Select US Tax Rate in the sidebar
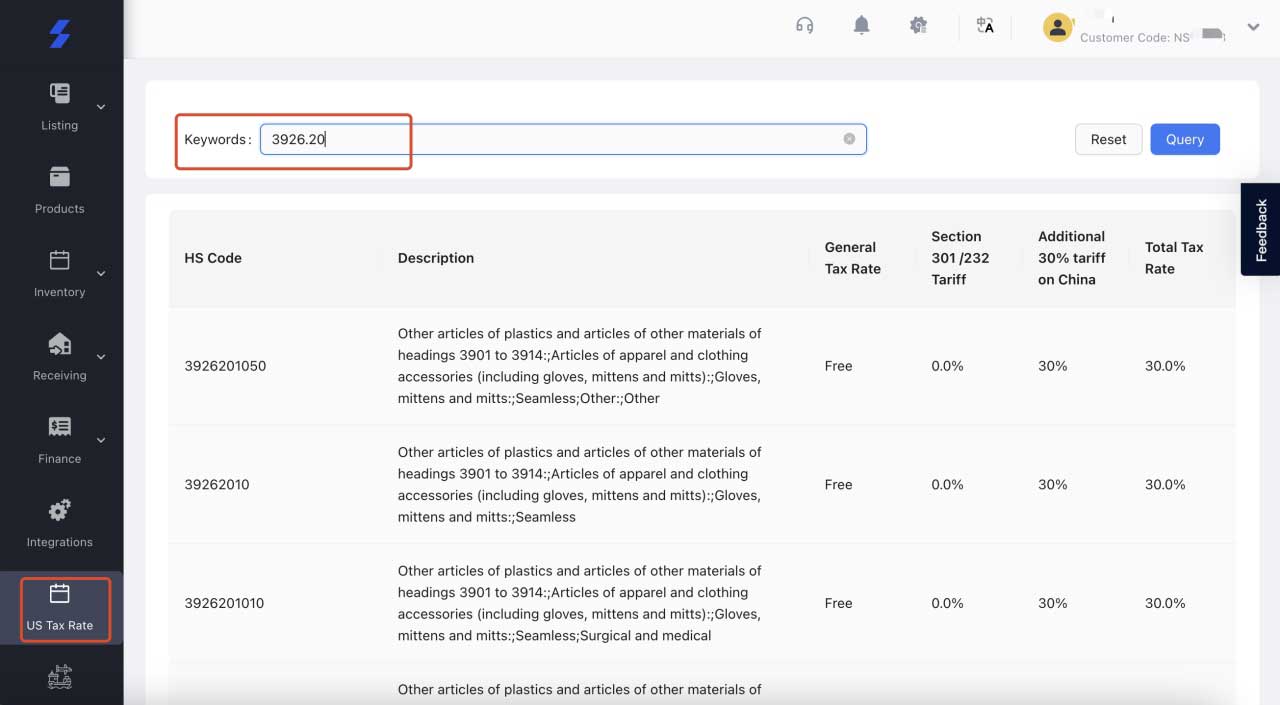 tap(62, 609)
